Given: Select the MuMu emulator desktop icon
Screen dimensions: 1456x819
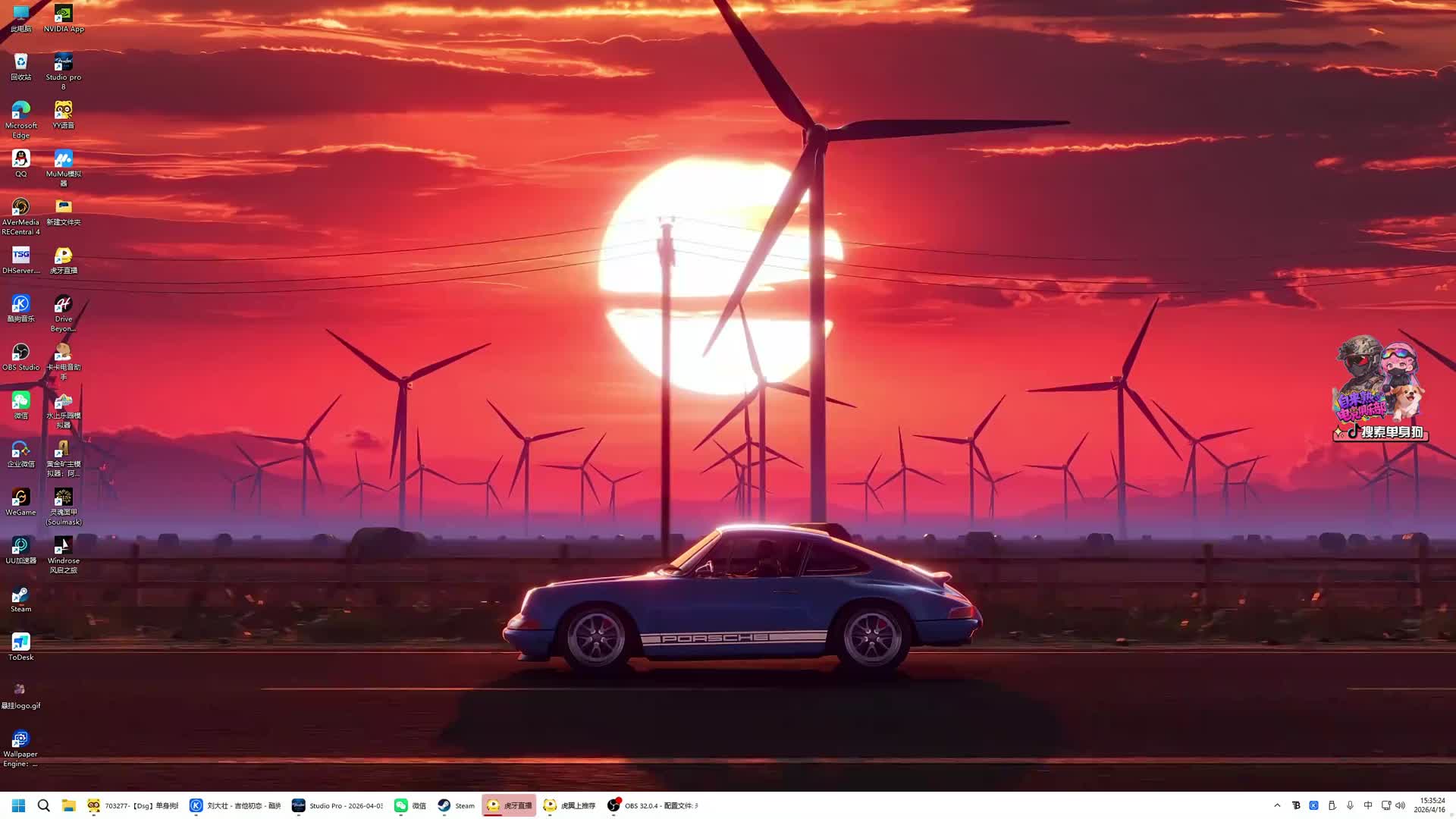Looking at the screenshot, I should coord(64,160).
